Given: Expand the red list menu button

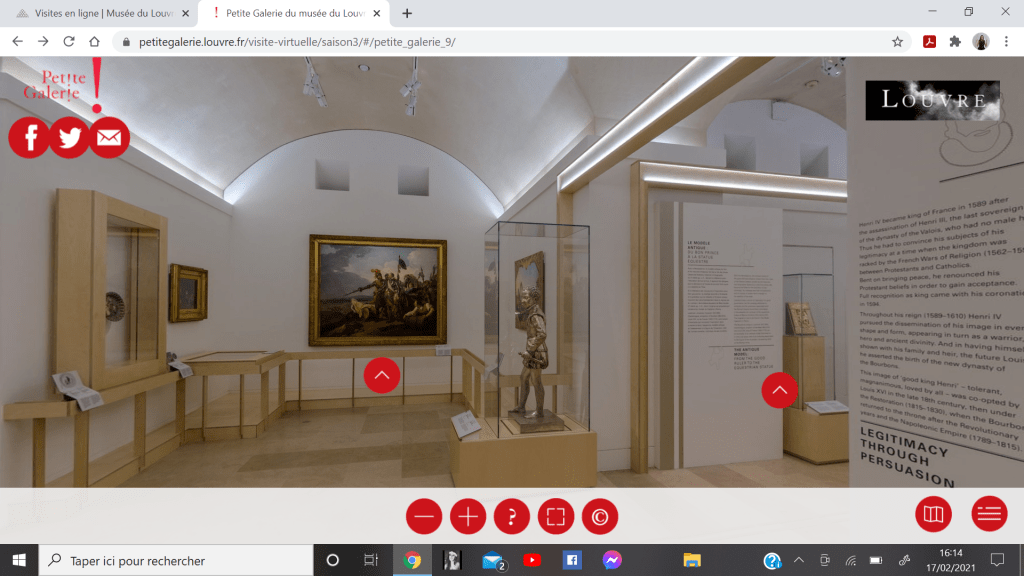Looking at the screenshot, I should [989, 514].
